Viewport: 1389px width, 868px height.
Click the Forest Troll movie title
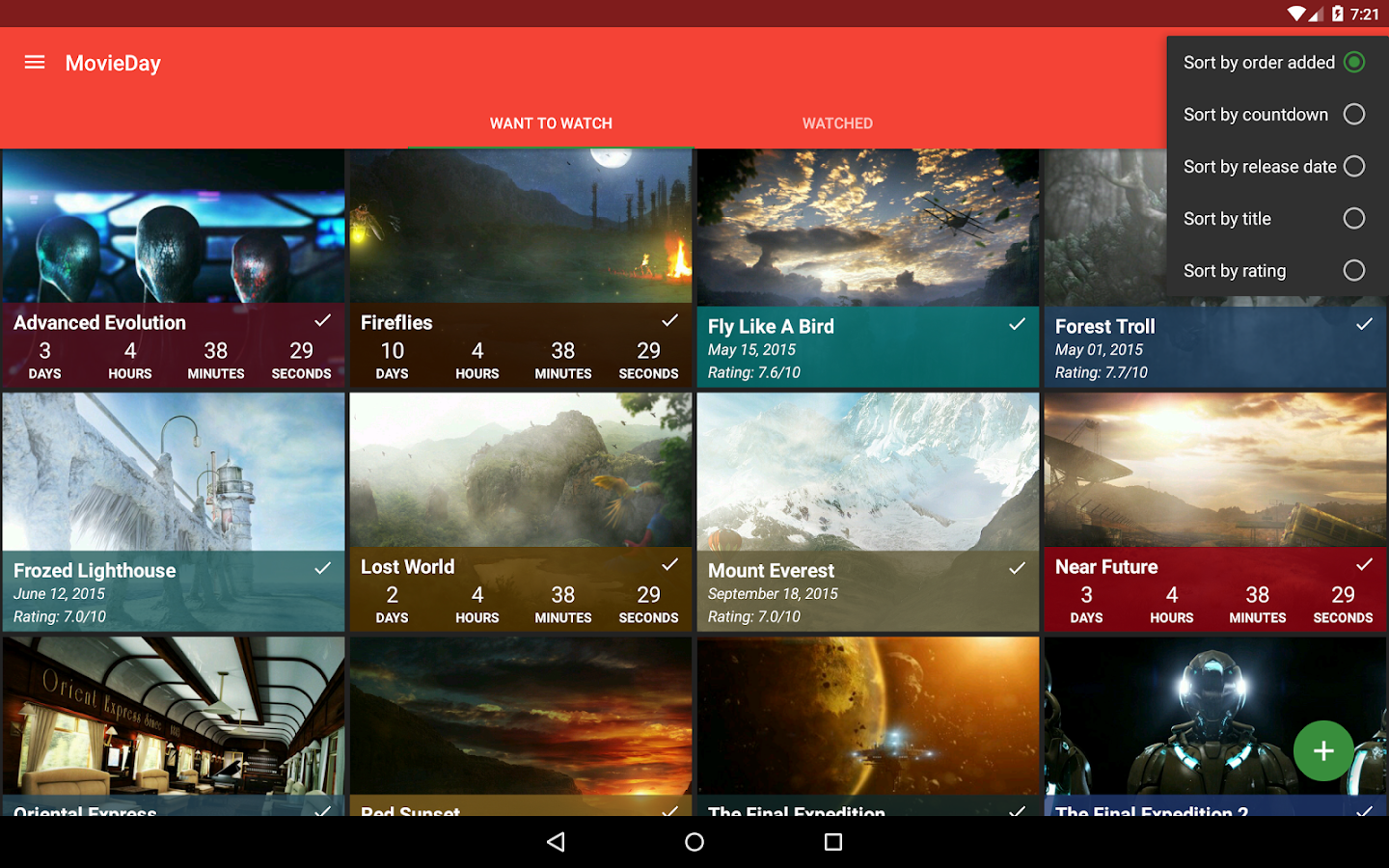pyautogui.click(x=1104, y=326)
